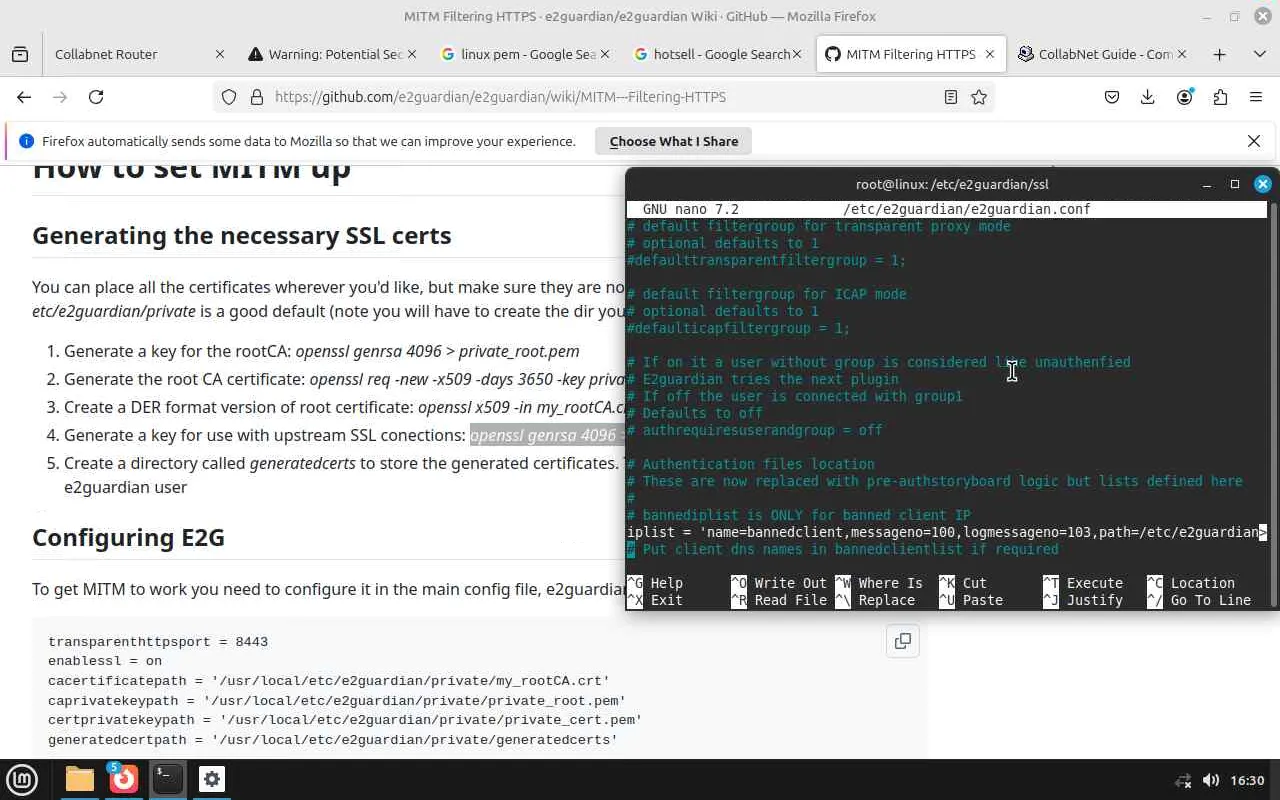Click the highlighted openssl genrsa 4096 command
1280x800 pixels.
(x=547, y=435)
